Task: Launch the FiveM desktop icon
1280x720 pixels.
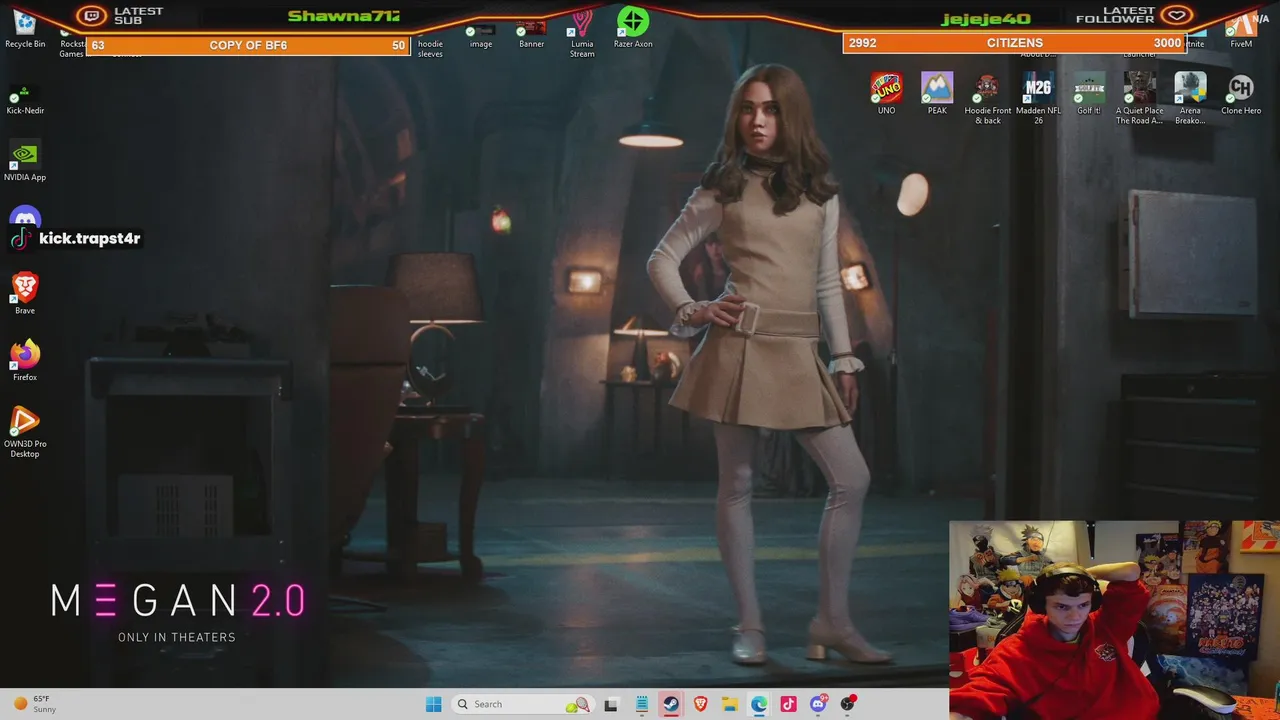Action: (1241, 30)
